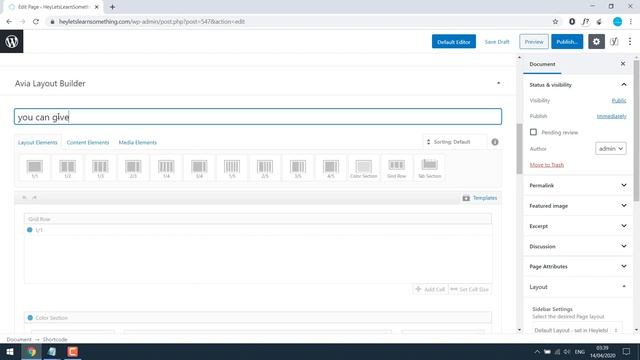Image resolution: width=640 pixels, height=360 pixels.
Task: Open the Yoast SEO icon
Action: (614, 42)
